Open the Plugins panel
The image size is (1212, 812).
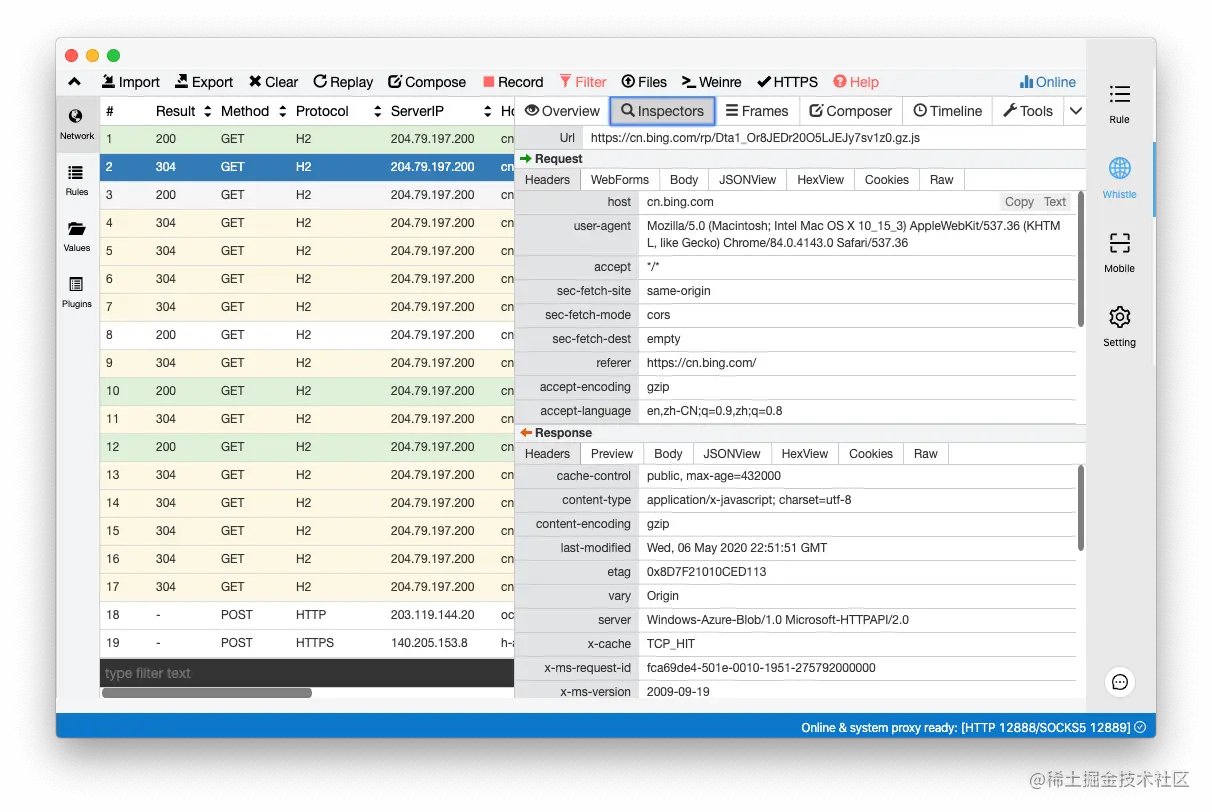(77, 292)
